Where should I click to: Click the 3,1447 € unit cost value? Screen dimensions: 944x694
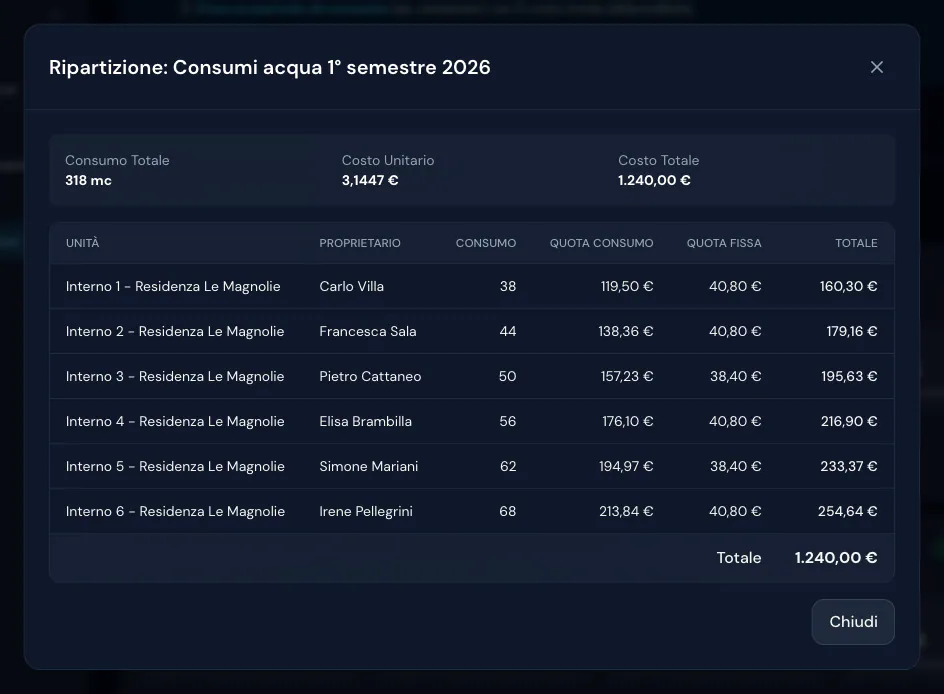tap(370, 181)
